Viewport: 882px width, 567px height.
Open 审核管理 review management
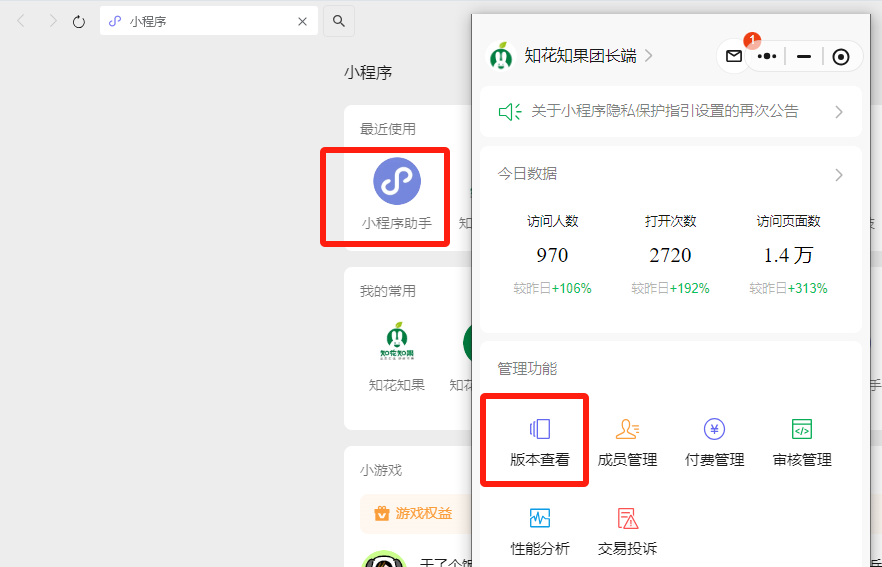802,442
